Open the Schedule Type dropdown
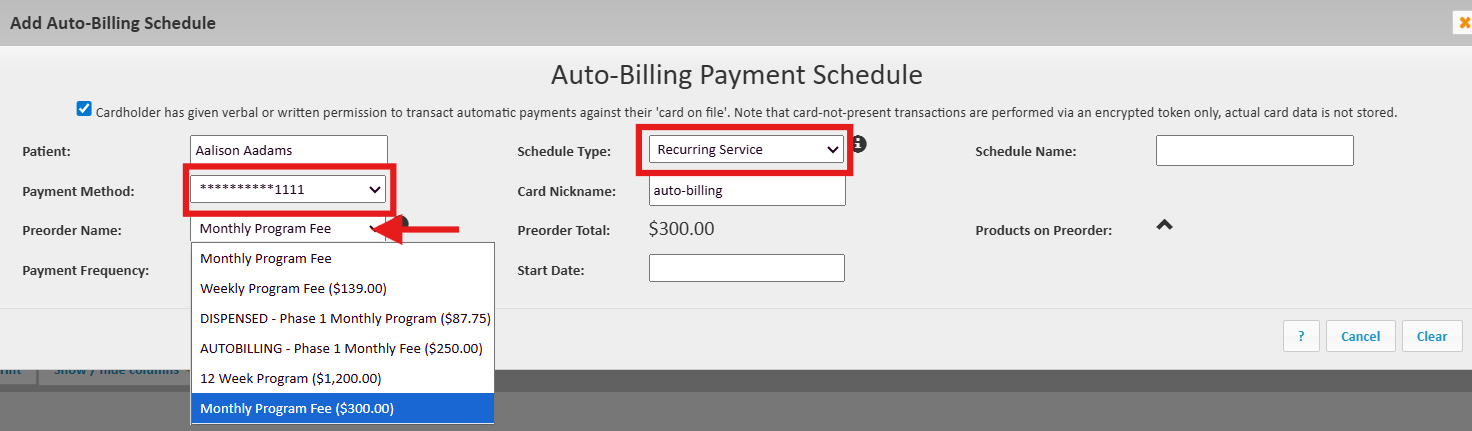Viewport: 1472px width, 431px height. [746, 150]
